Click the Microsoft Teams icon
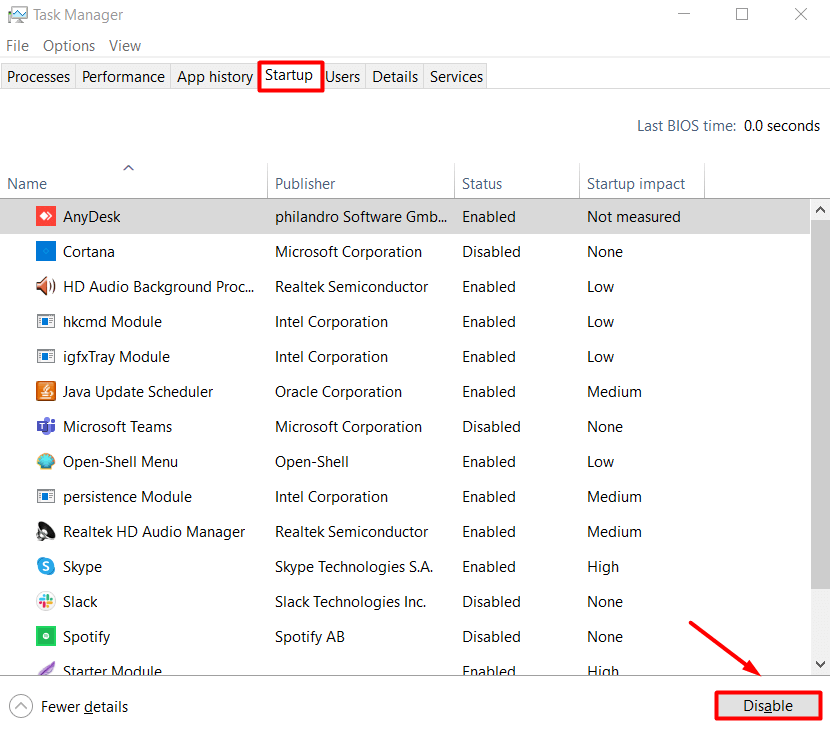The height and width of the screenshot is (736, 830). pyautogui.click(x=46, y=426)
